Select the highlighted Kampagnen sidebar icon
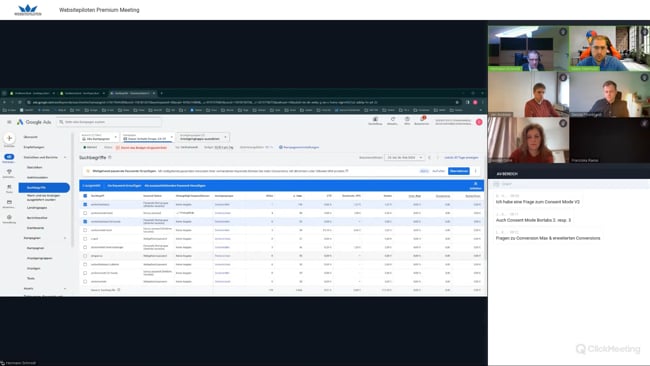Viewport: 650px width, 366px height. [9, 157]
